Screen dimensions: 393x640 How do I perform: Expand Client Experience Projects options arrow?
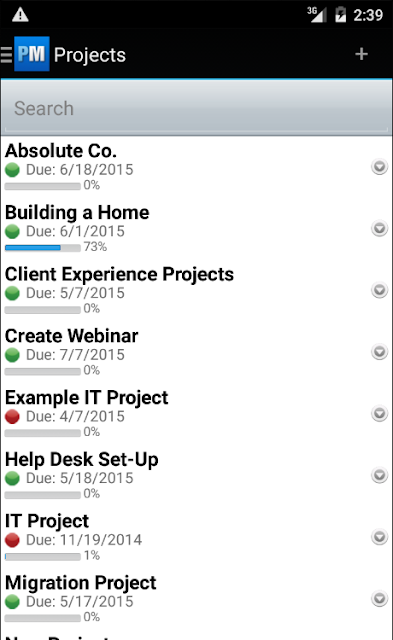click(x=380, y=290)
